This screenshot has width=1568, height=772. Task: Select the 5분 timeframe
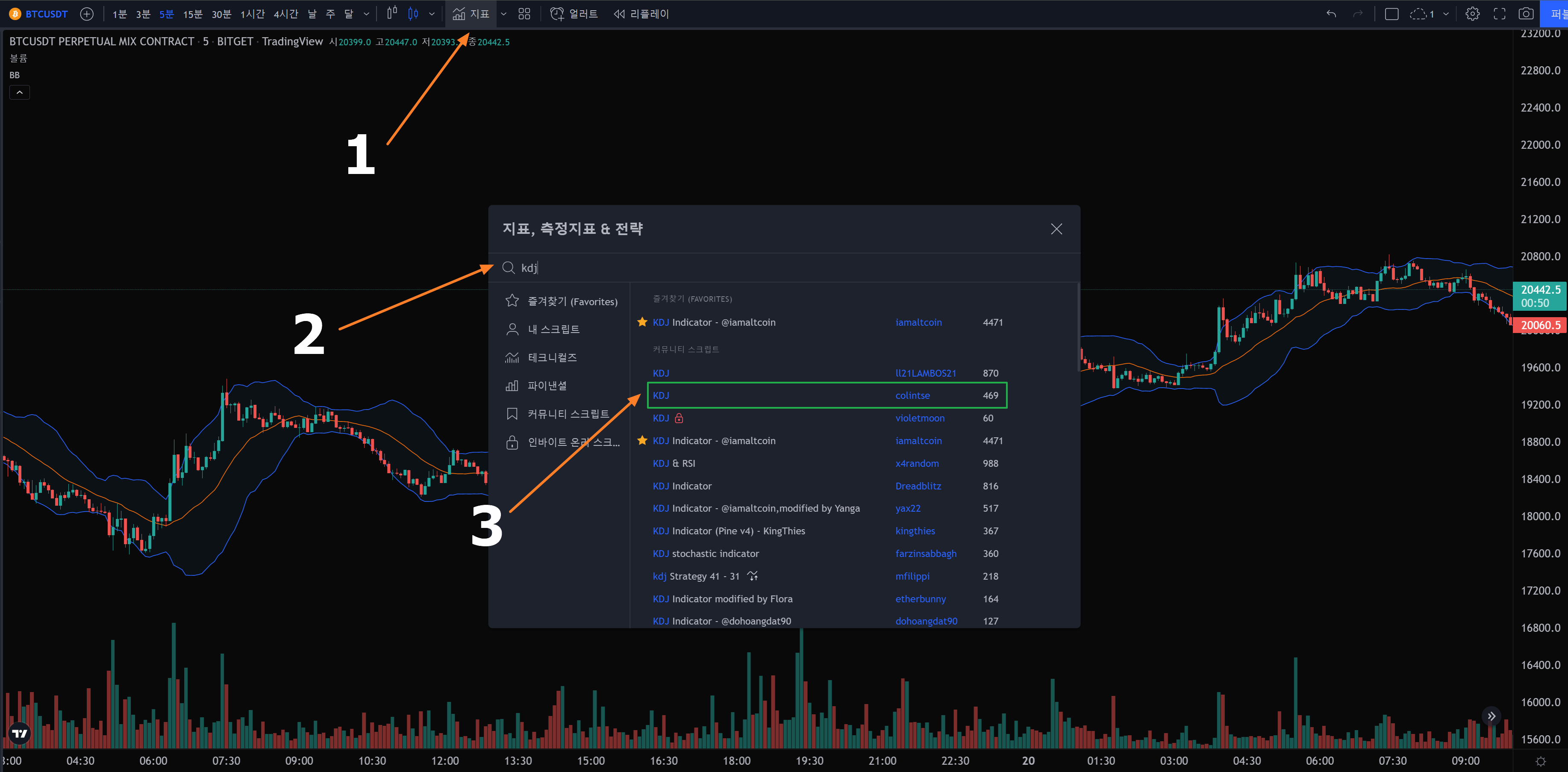click(166, 14)
